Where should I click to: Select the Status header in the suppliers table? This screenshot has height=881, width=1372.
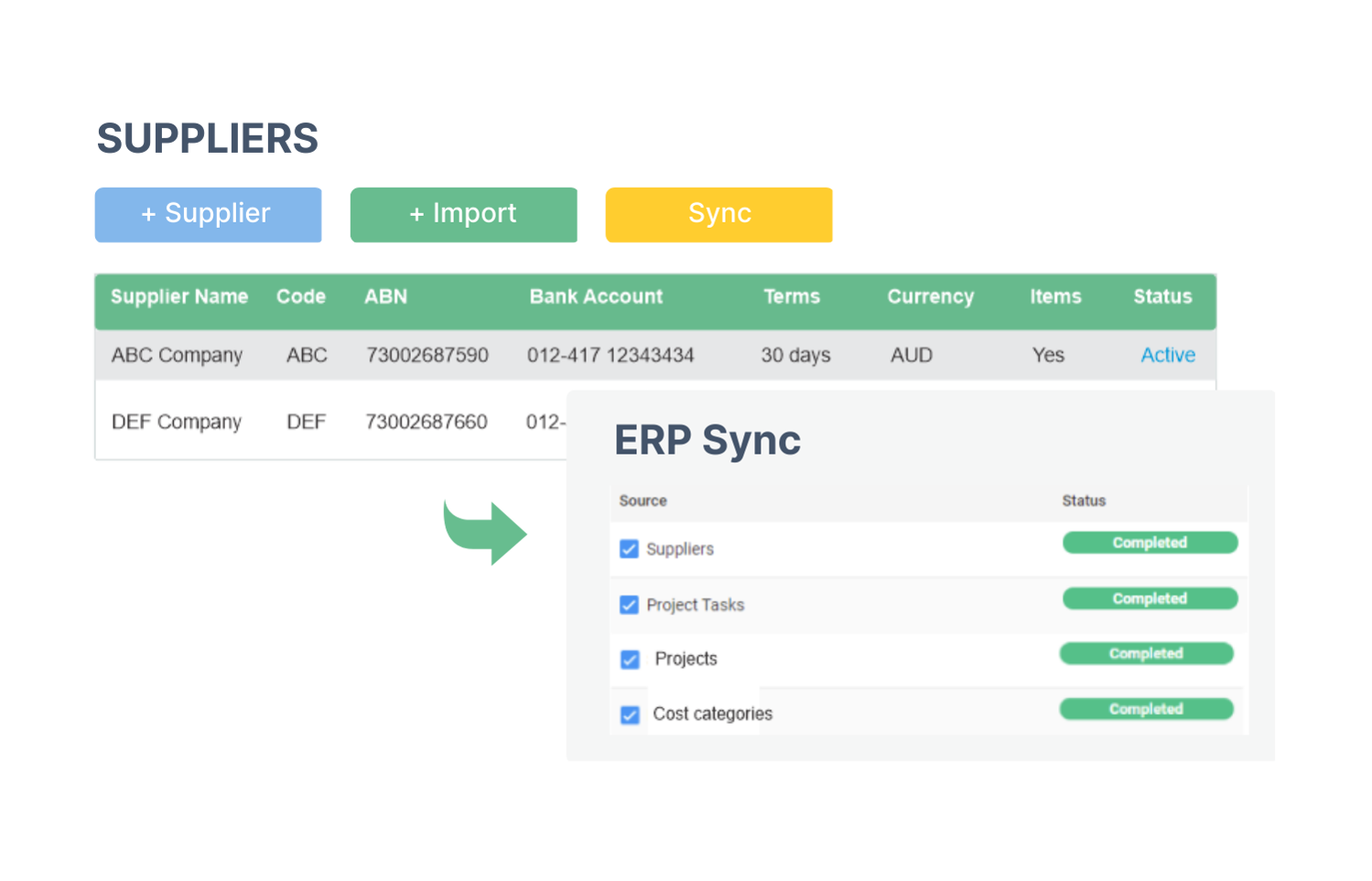pyautogui.click(x=1162, y=296)
